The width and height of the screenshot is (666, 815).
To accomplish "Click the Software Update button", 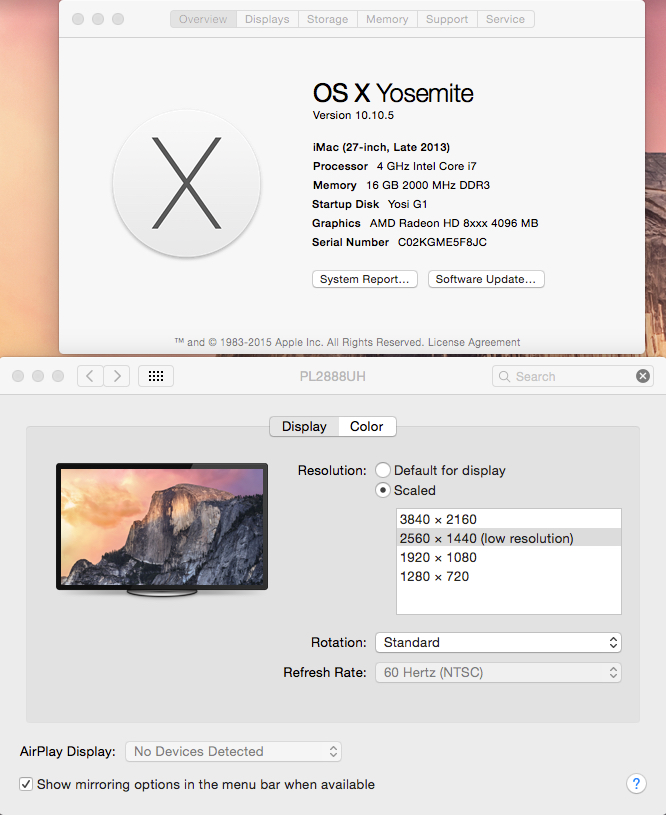I will point(486,279).
